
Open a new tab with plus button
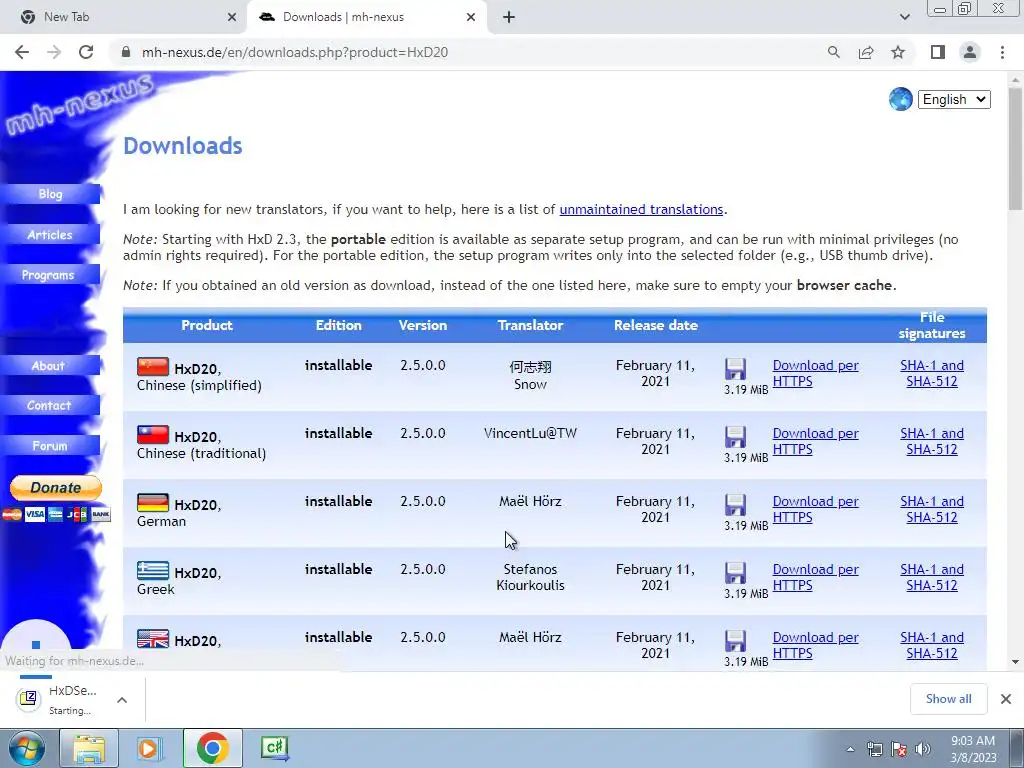(509, 18)
